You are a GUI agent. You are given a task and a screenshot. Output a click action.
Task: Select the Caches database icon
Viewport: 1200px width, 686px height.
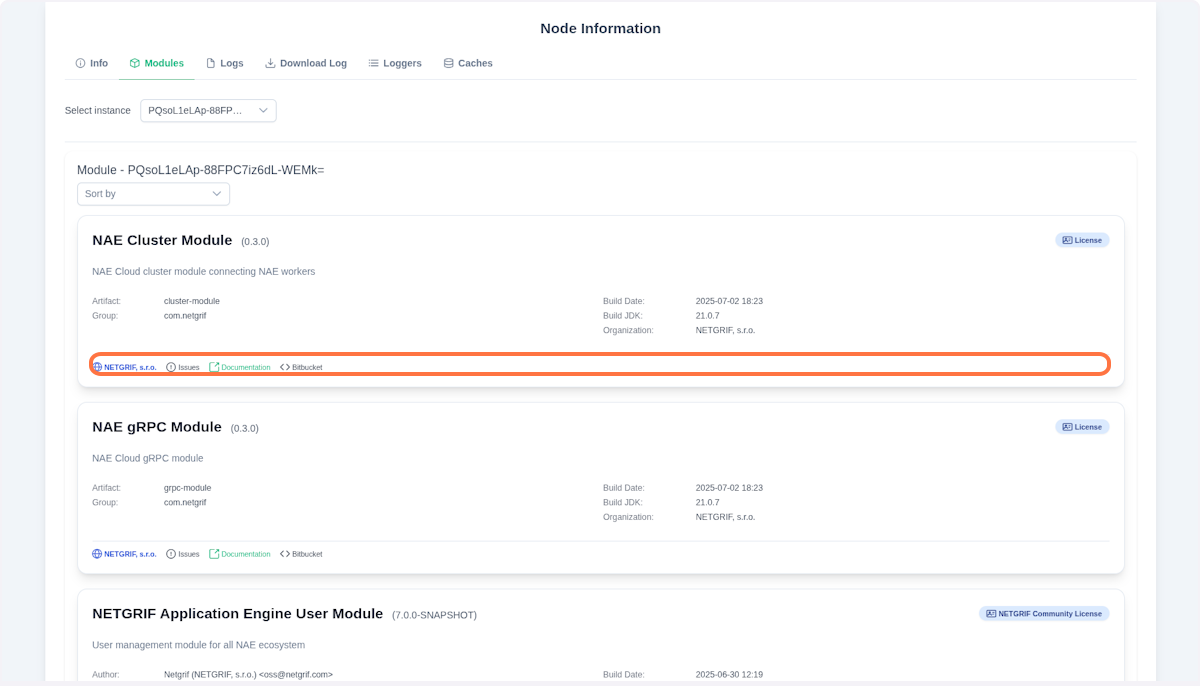coord(446,62)
